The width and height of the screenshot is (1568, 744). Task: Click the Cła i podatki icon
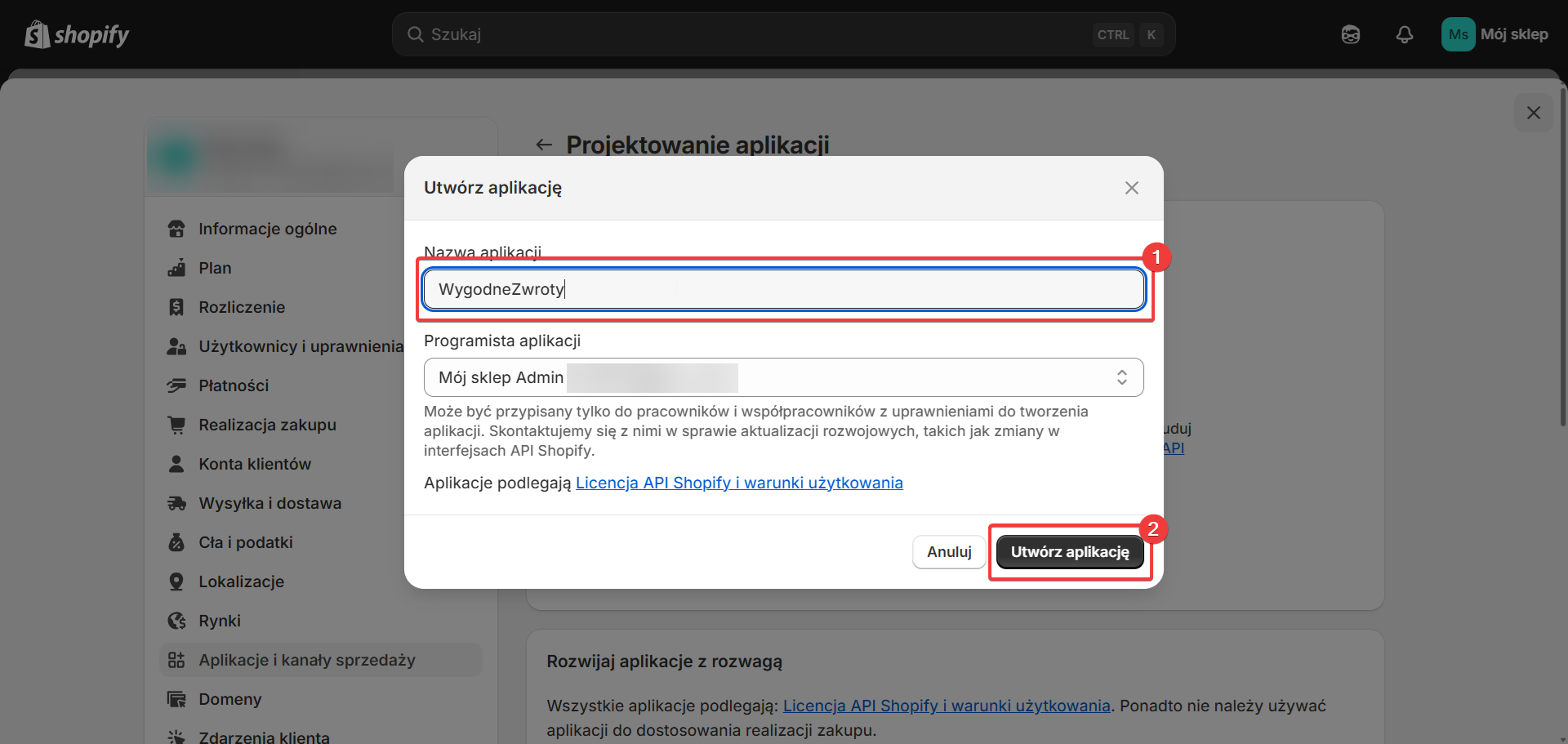(x=176, y=542)
